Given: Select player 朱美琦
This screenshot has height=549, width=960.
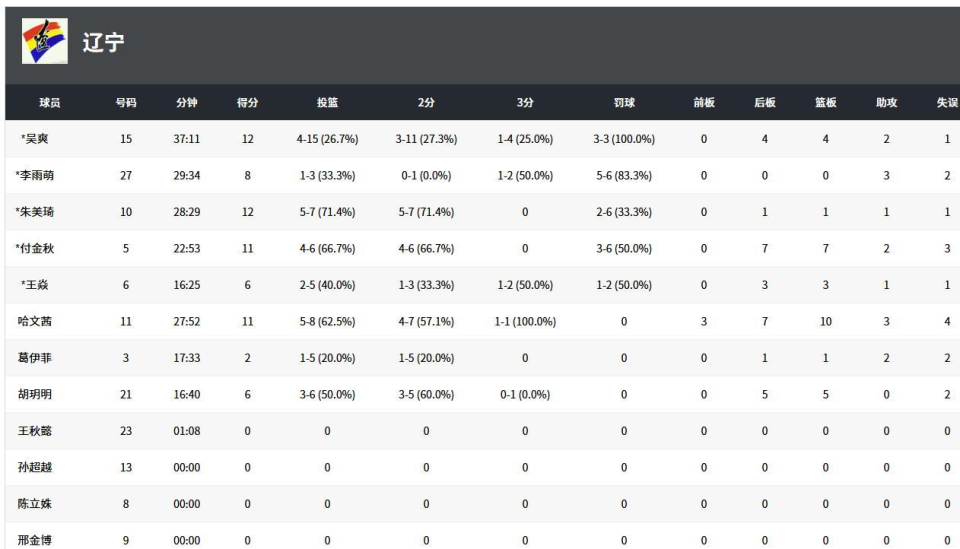Looking at the screenshot, I should click(35, 212).
